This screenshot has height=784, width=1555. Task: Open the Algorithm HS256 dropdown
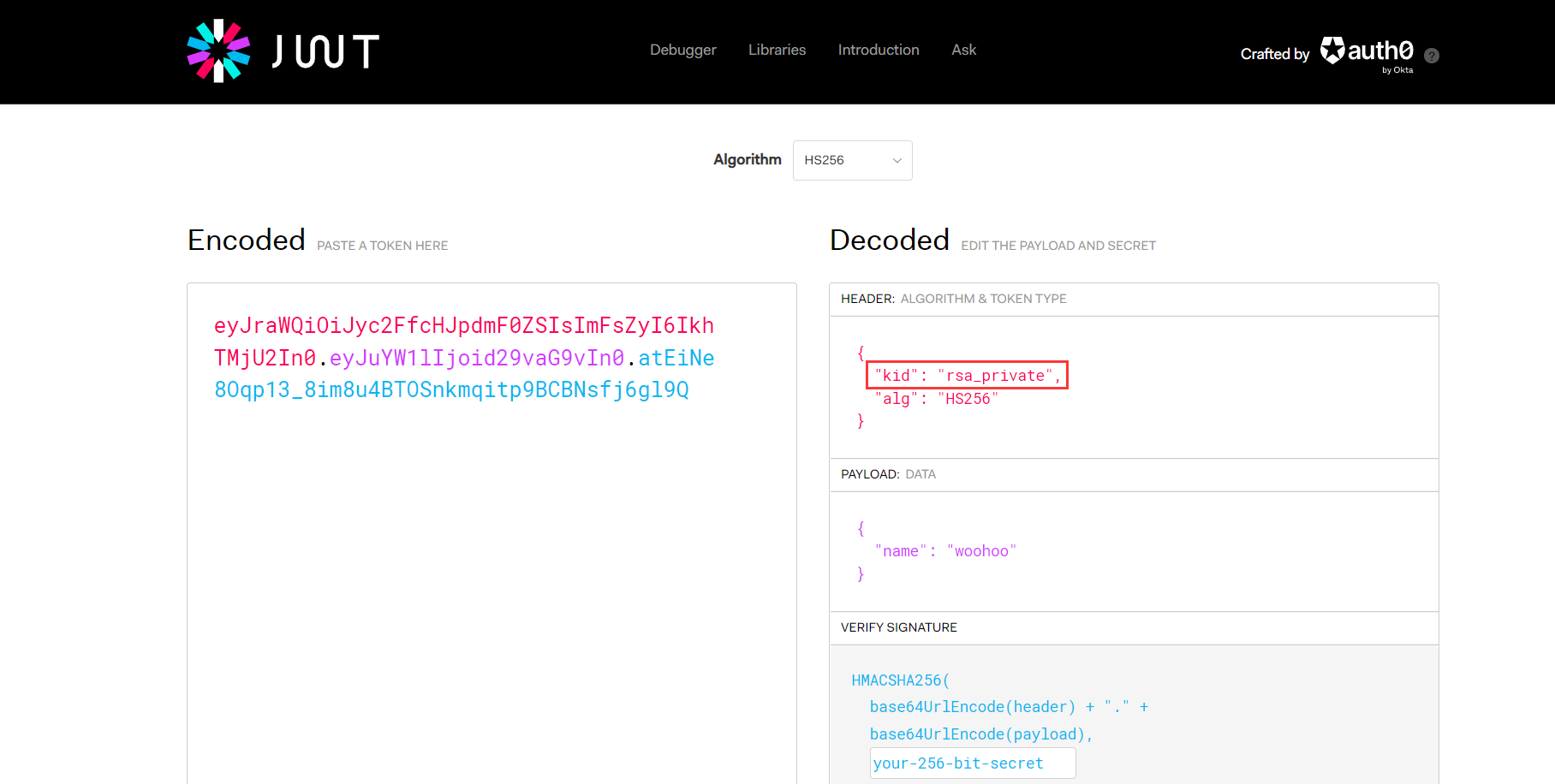852,160
